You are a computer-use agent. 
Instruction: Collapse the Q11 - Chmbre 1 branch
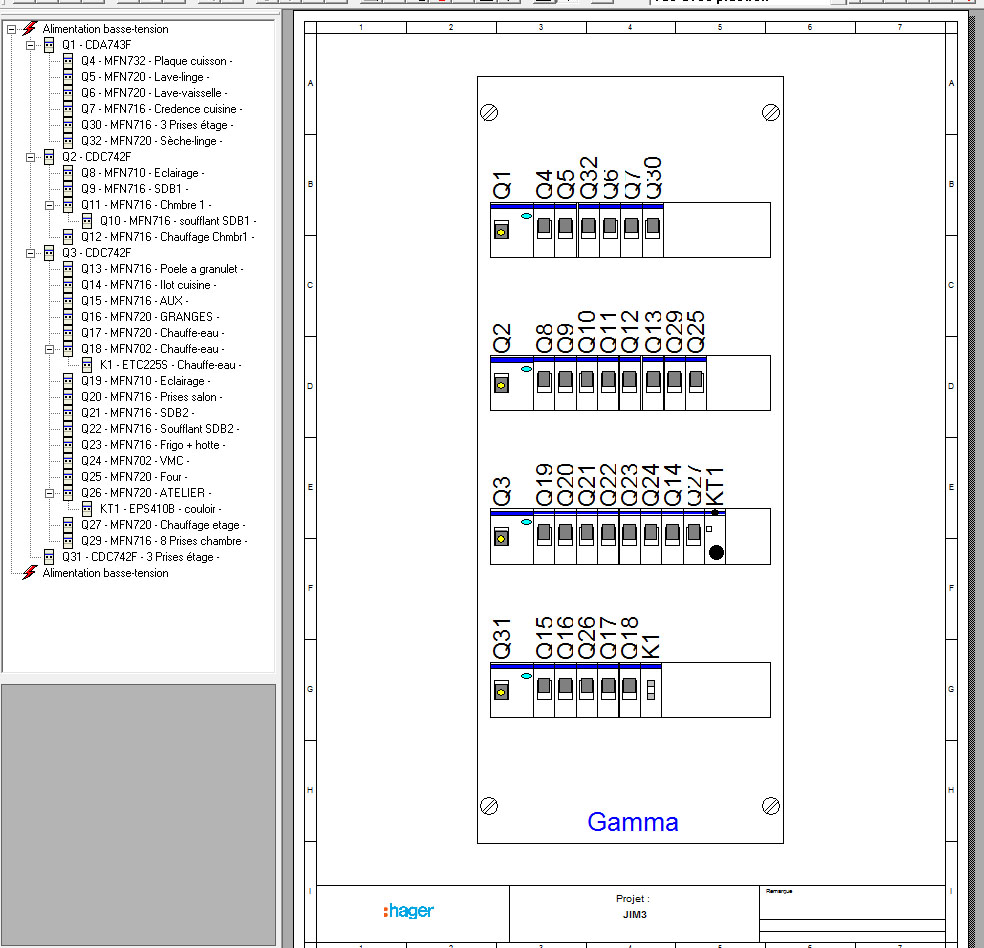click(x=50, y=205)
